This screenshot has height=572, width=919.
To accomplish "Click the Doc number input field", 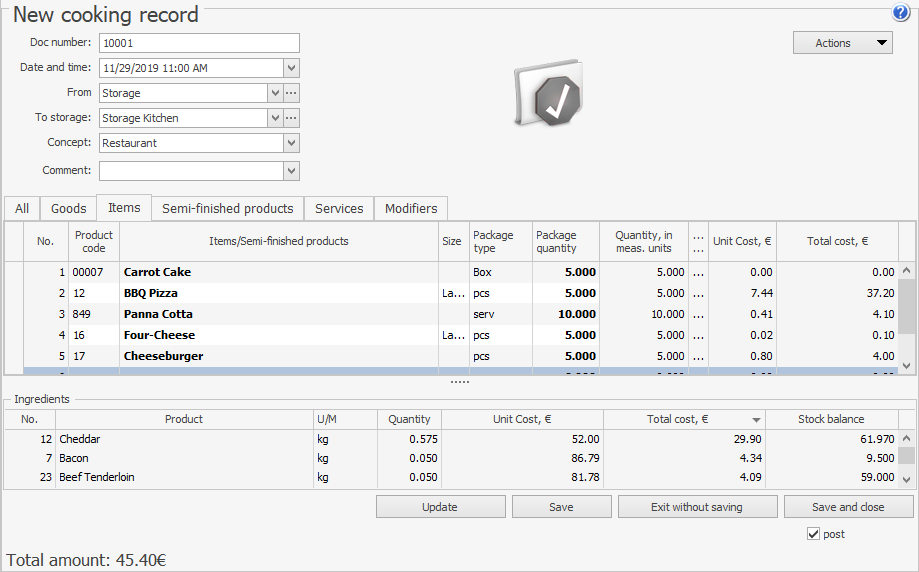I will [x=199, y=43].
